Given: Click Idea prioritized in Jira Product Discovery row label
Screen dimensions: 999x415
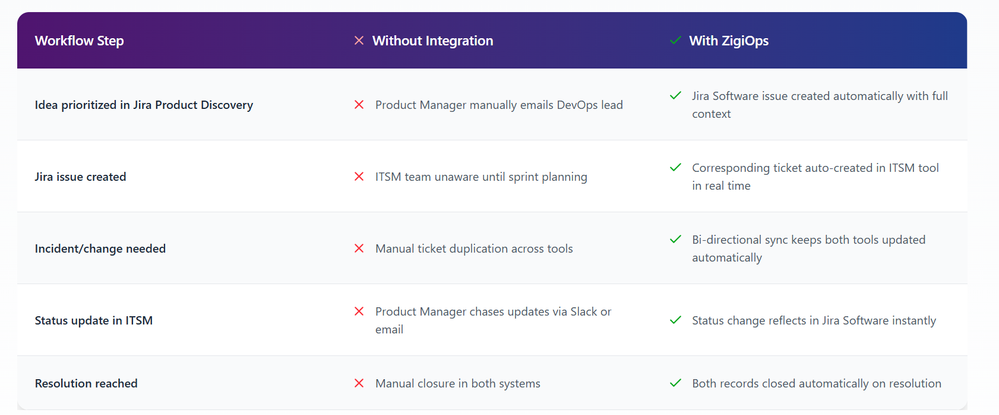Looking at the screenshot, I should pos(143,105).
